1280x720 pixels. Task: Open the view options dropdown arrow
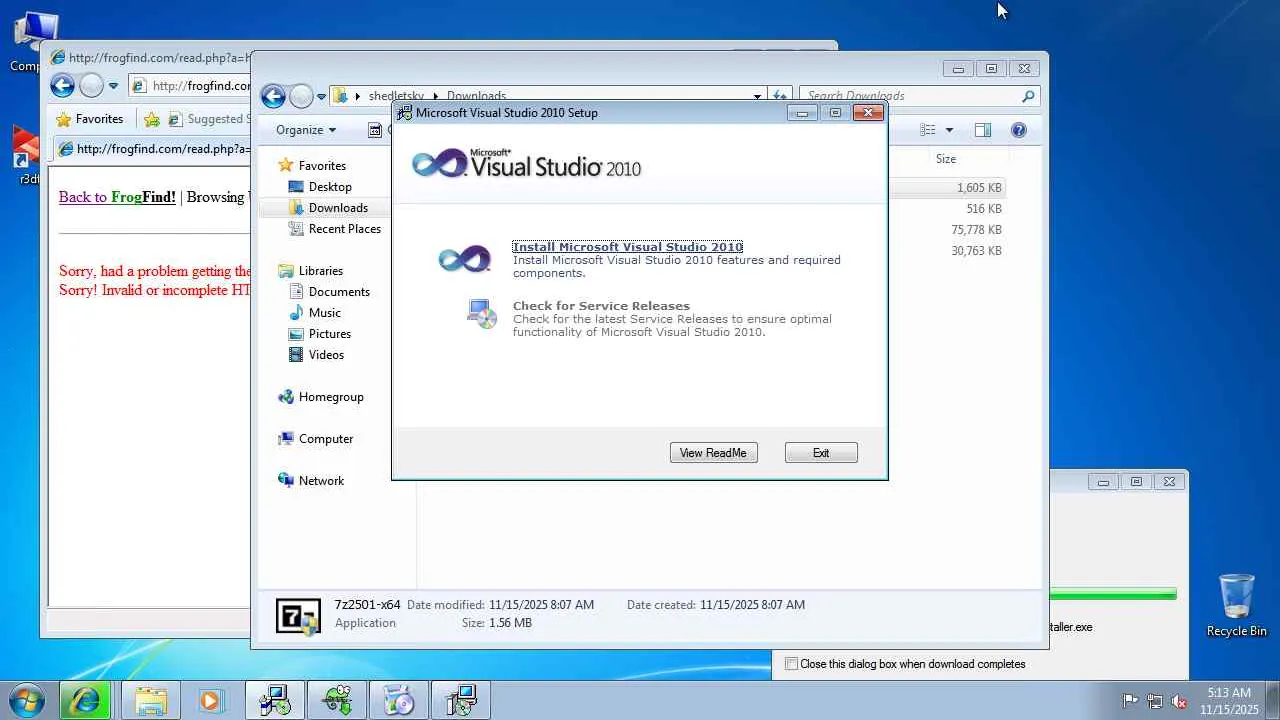949,130
